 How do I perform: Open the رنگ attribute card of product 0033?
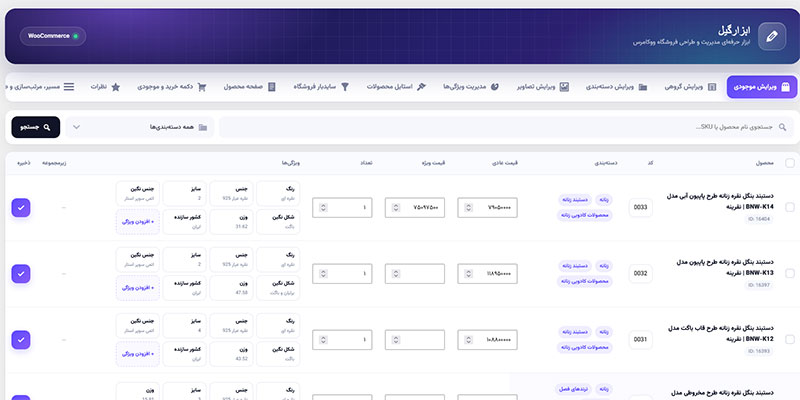[x=278, y=193]
